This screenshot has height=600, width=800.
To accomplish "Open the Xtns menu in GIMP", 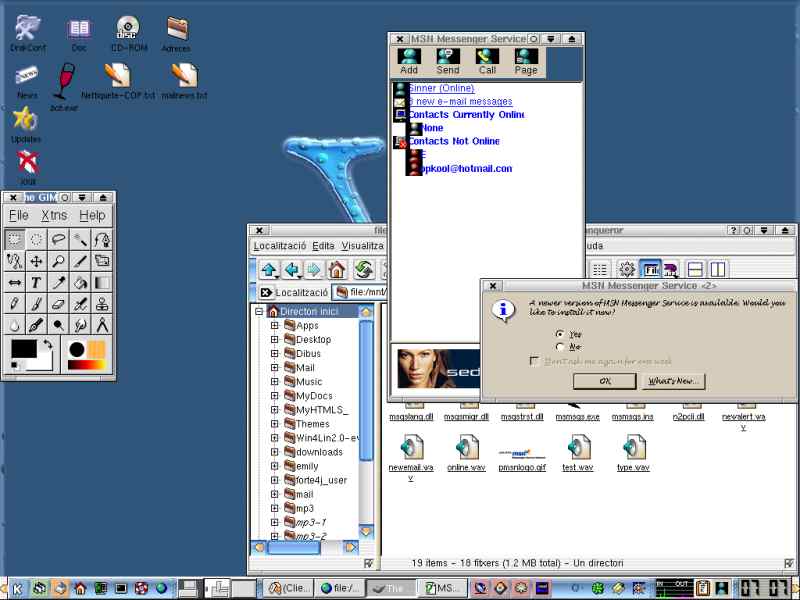I will coord(53,215).
